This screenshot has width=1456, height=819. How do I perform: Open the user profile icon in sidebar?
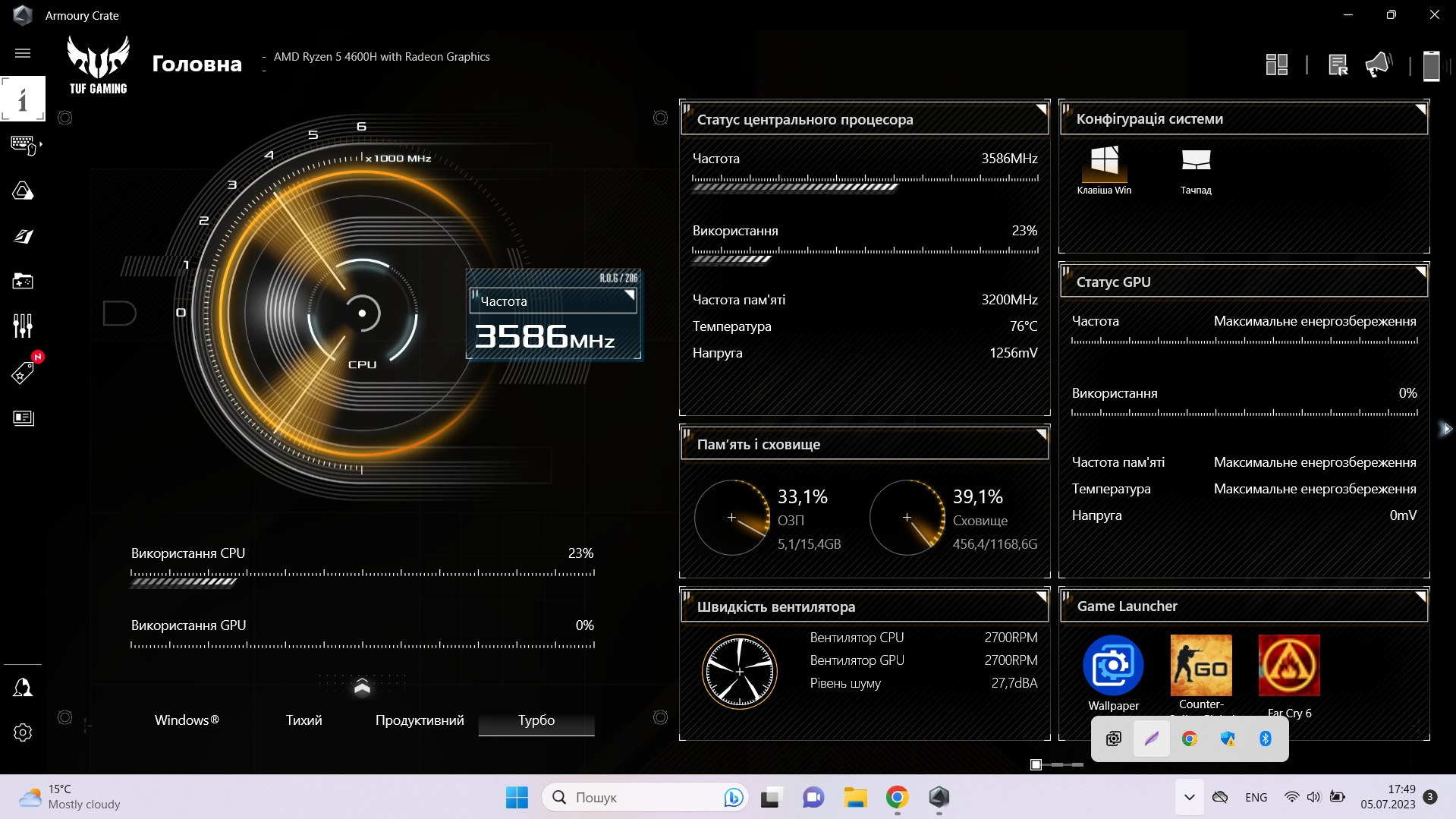23,688
